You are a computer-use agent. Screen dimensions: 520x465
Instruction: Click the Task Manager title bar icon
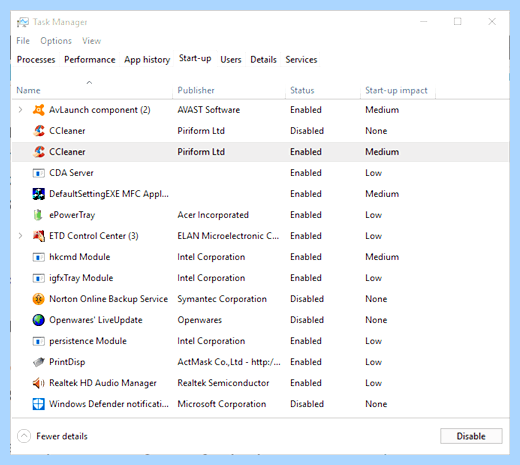click(23, 22)
